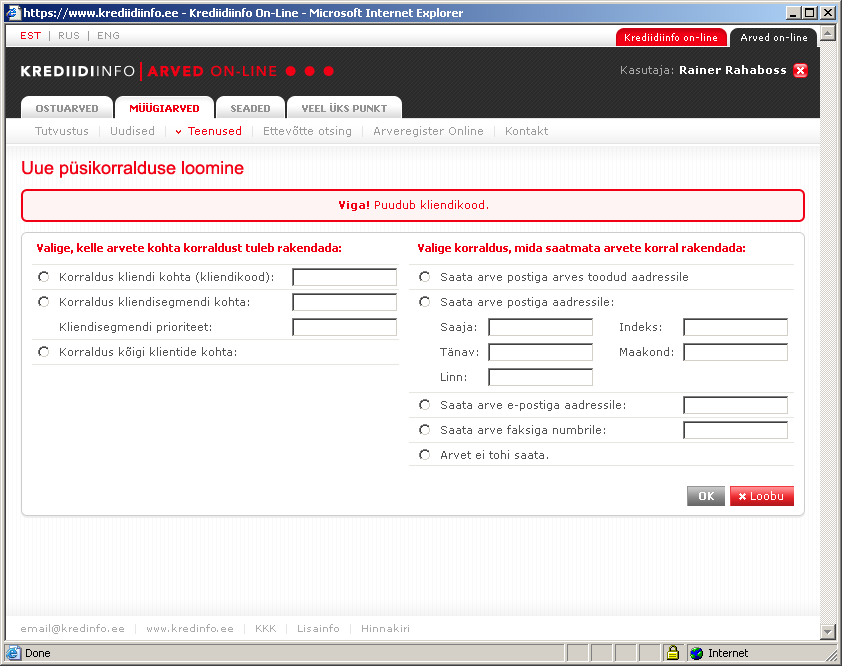Open the Lisainfo footer link
Viewport: 842px width, 666px height.
[318, 628]
